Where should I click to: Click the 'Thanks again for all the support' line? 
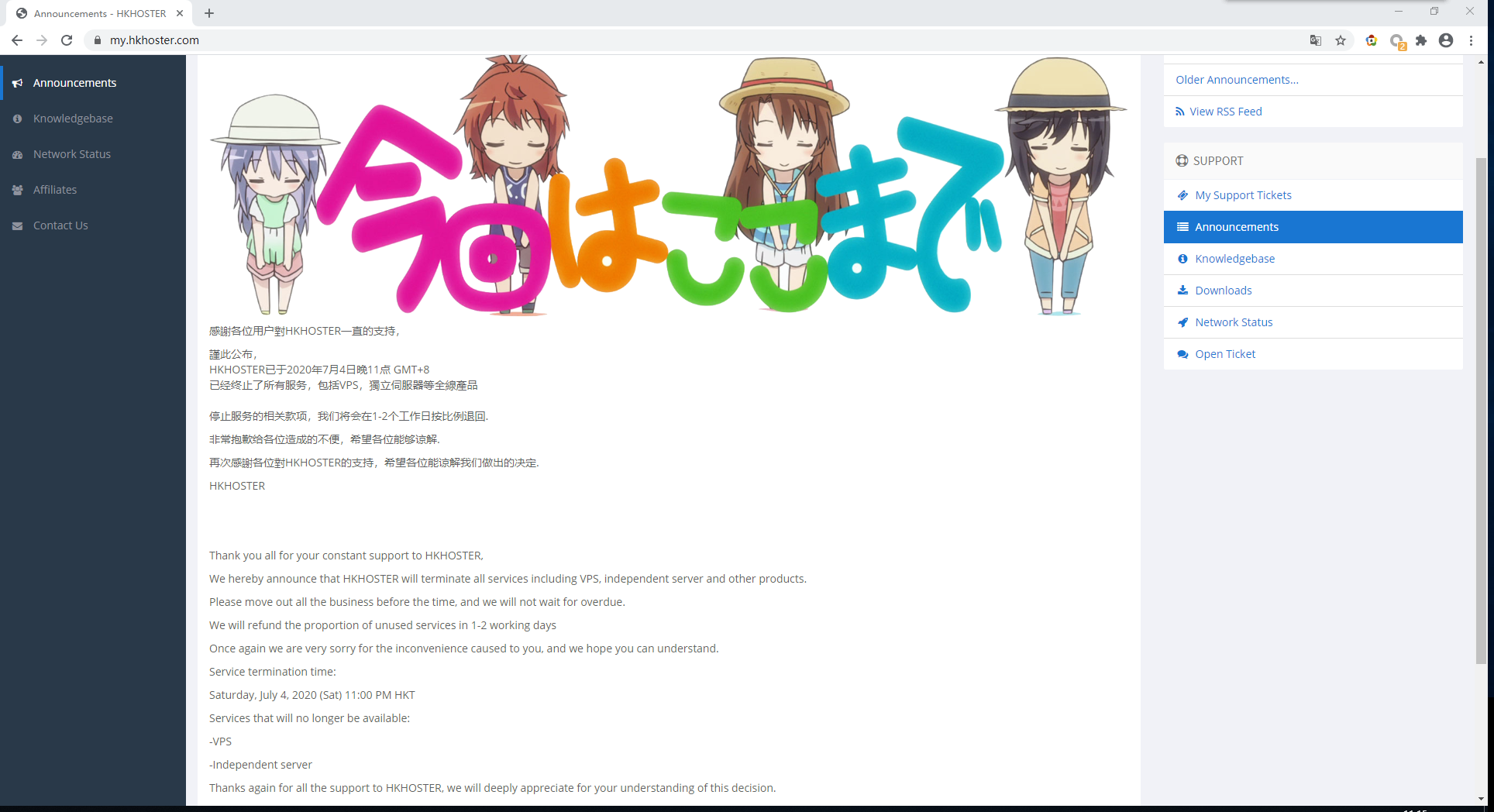(493, 788)
